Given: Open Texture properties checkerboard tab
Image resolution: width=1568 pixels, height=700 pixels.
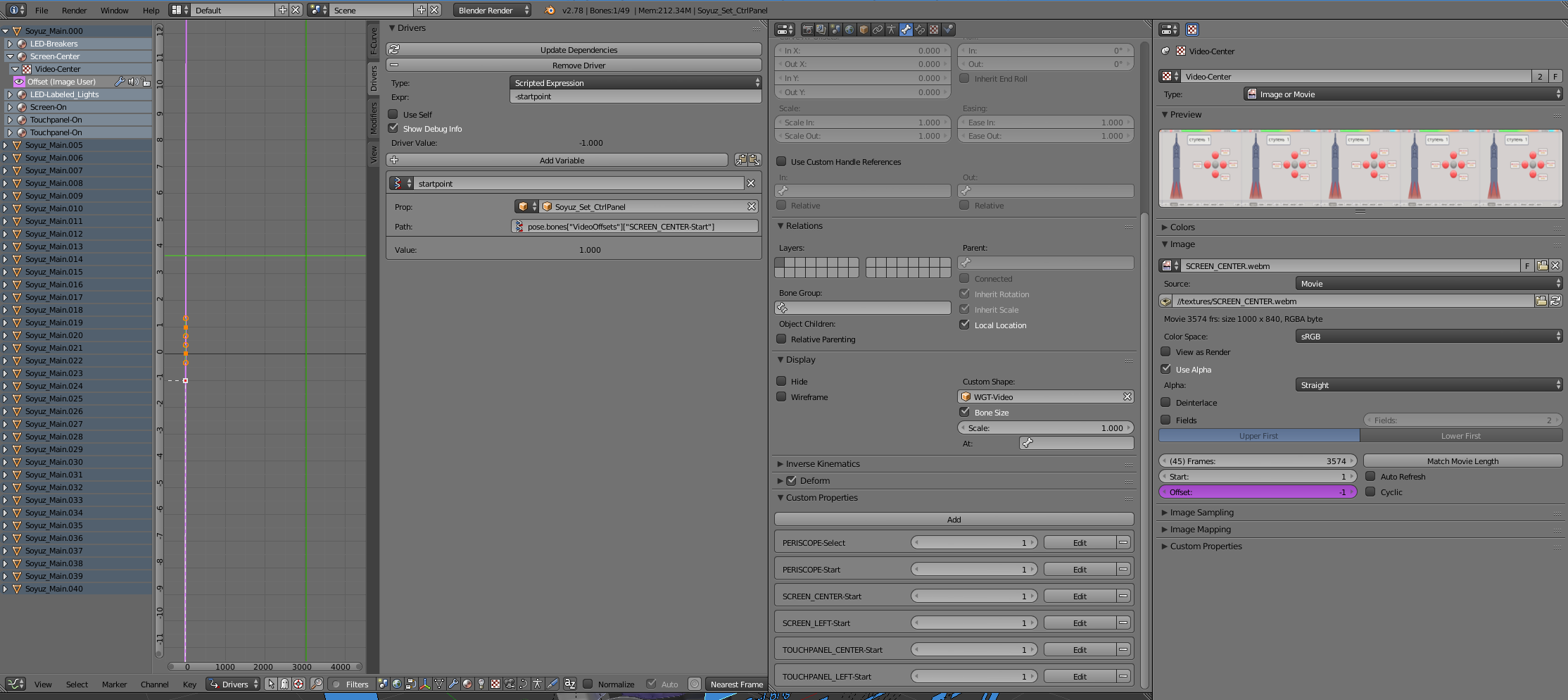Looking at the screenshot, I should pos(934,30).
